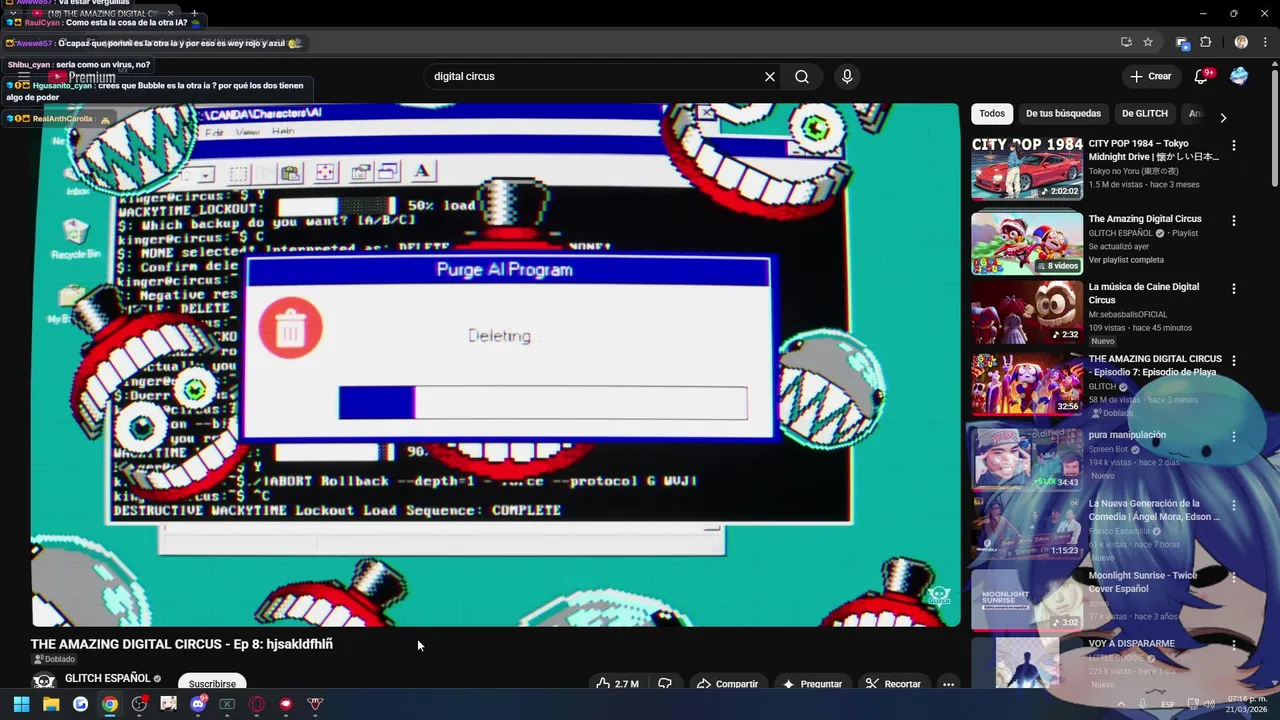Open options for La música de Caine video
This screenshot has width=1280, height=720.
point(1233,289)
